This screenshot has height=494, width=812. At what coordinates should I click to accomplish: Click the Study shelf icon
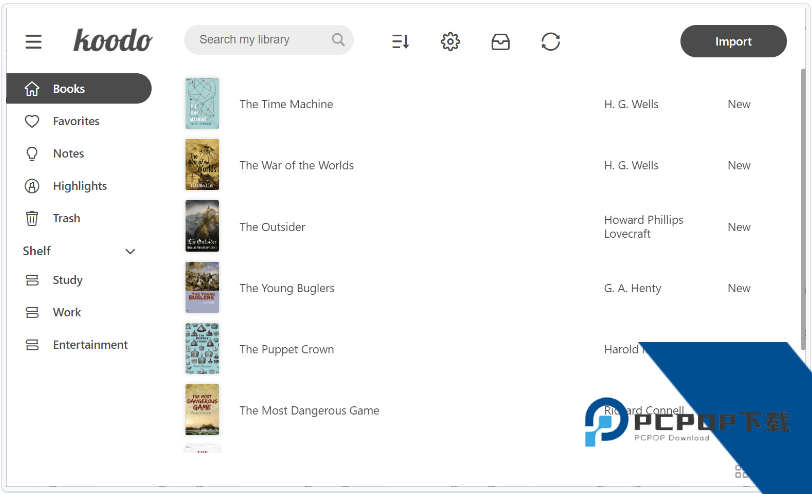point(32,280)
